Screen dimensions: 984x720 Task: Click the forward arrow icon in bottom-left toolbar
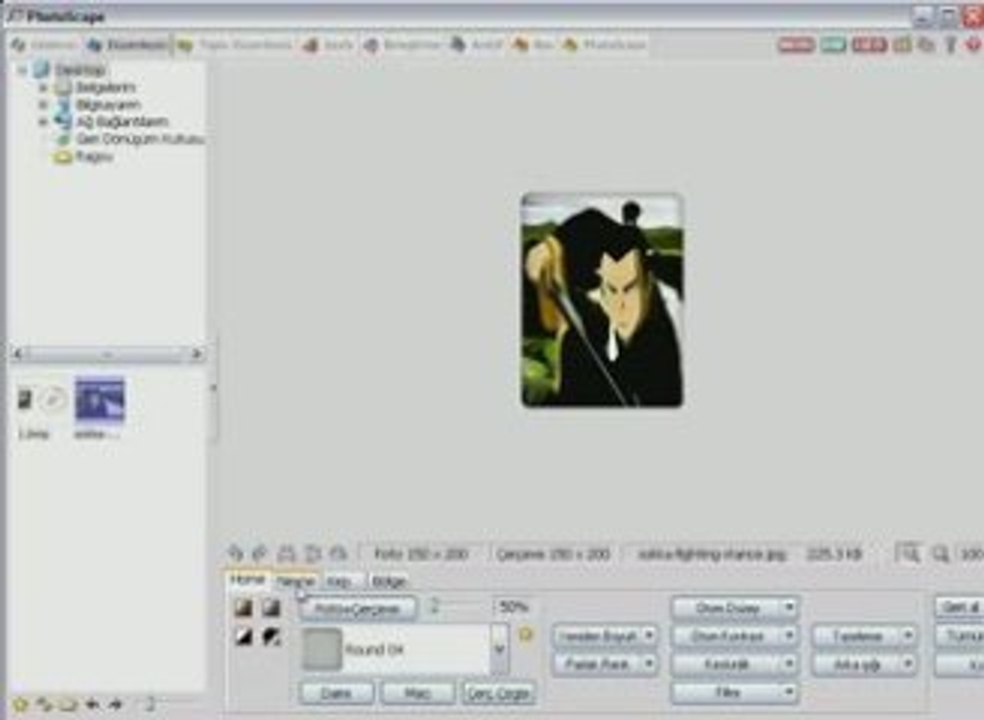tap(115, 704)
